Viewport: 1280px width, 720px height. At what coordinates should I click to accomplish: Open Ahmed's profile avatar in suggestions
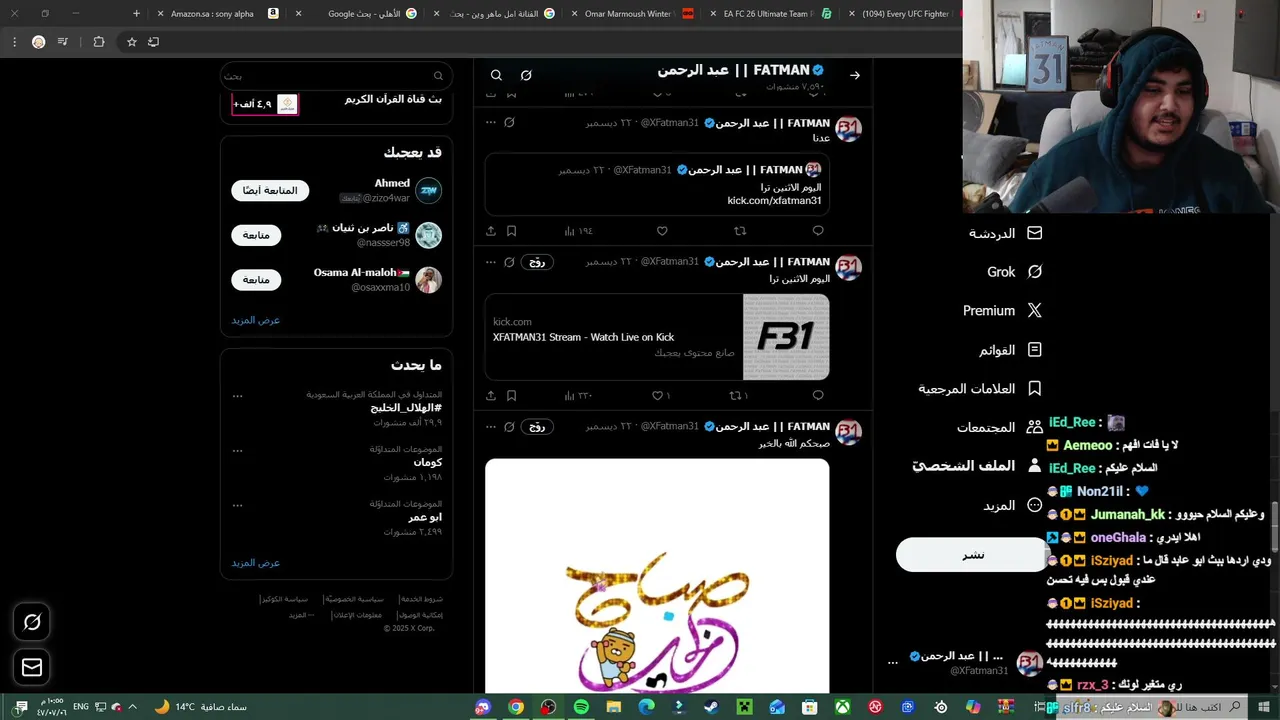429,190
